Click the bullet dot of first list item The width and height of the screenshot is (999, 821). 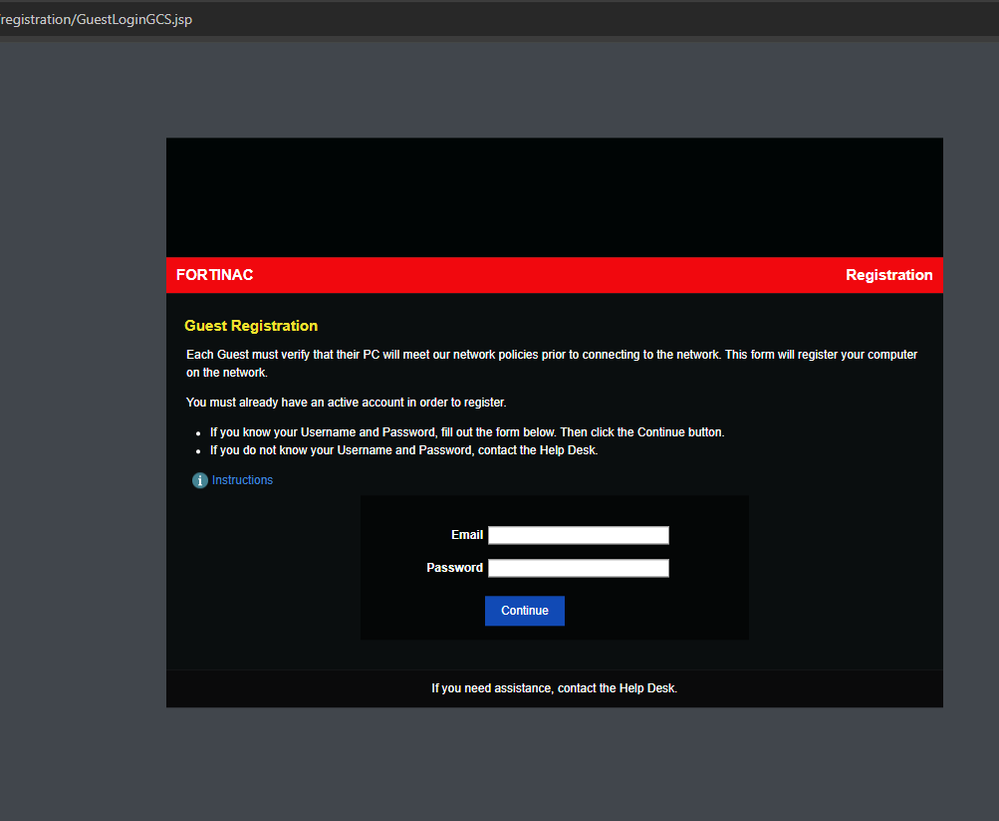[x=198, y=433]
